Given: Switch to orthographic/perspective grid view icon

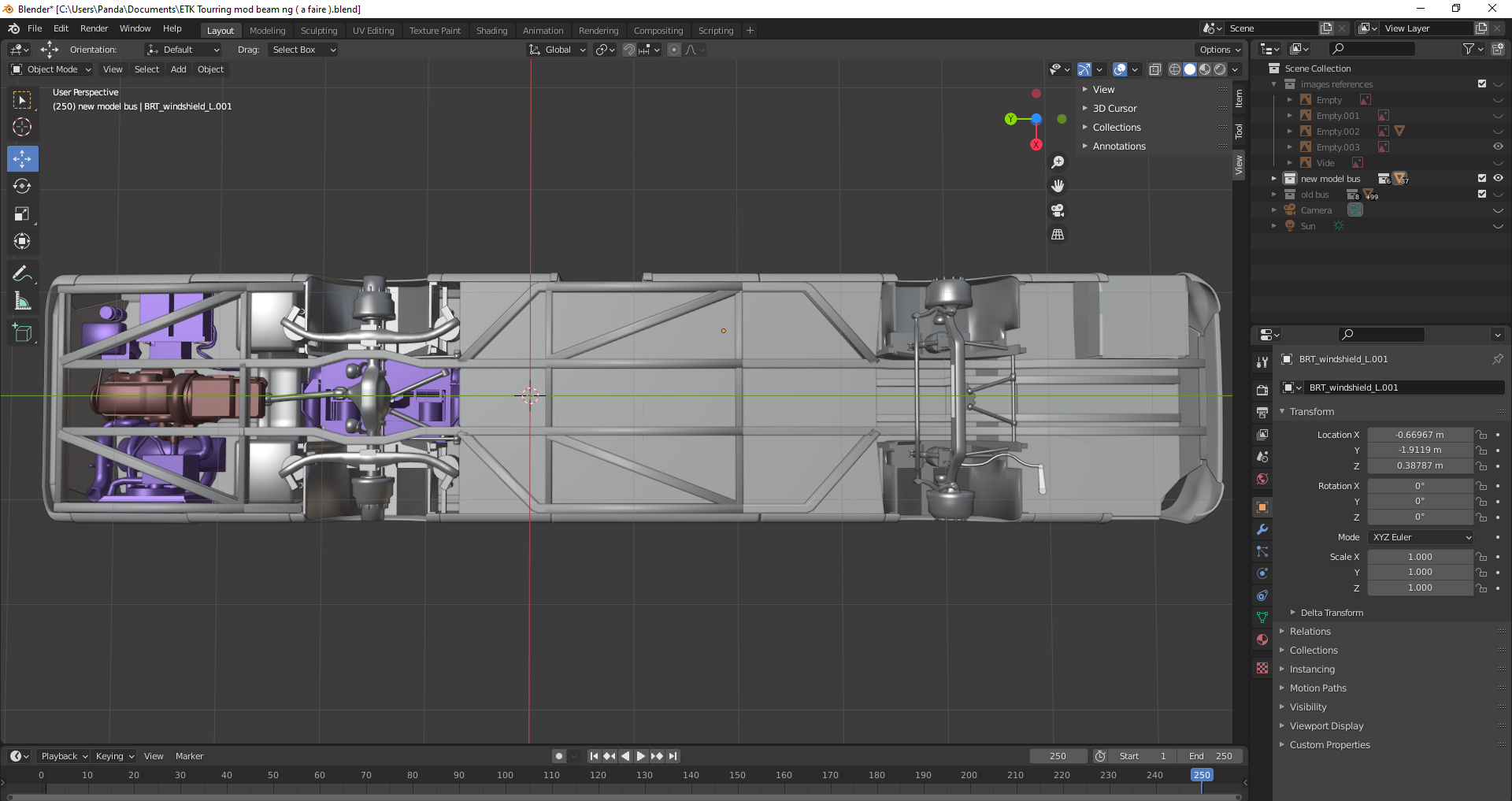Looking at the screenshot, I should (x=1058, y=235).
